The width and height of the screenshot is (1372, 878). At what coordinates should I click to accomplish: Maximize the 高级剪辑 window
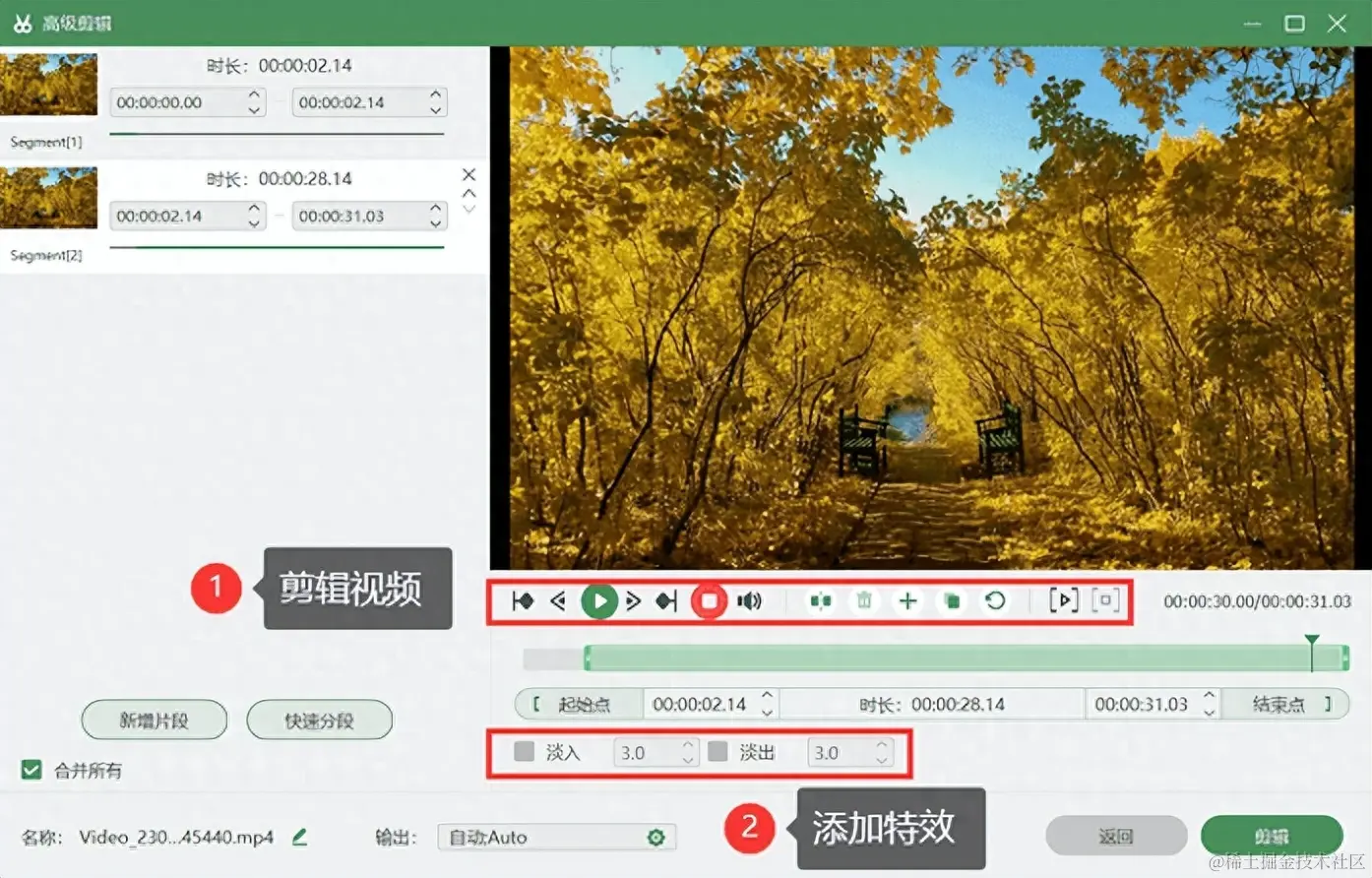(x=1294, y=23)
